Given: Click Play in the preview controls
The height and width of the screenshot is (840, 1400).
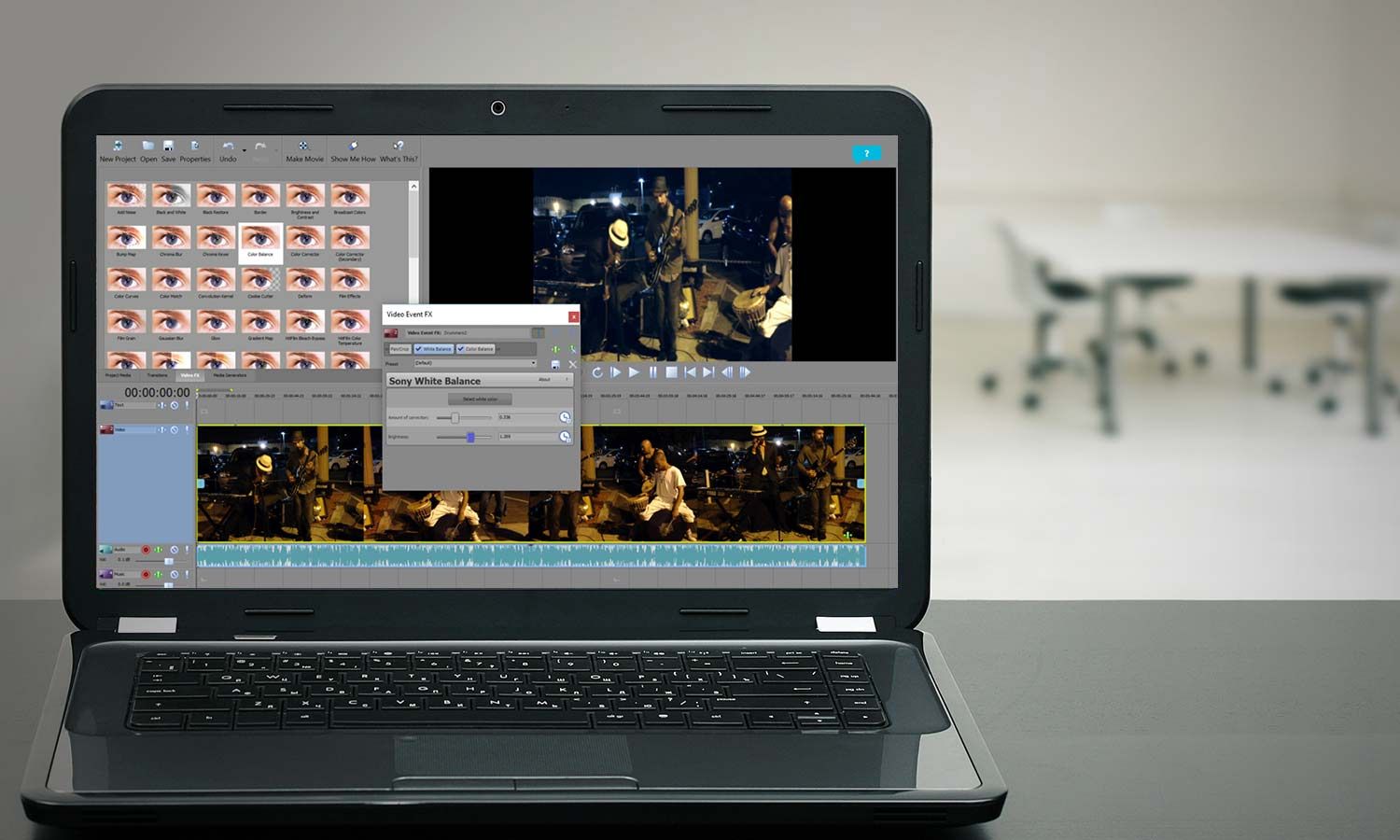Looking at the screenshot, I should coord(634,371).
